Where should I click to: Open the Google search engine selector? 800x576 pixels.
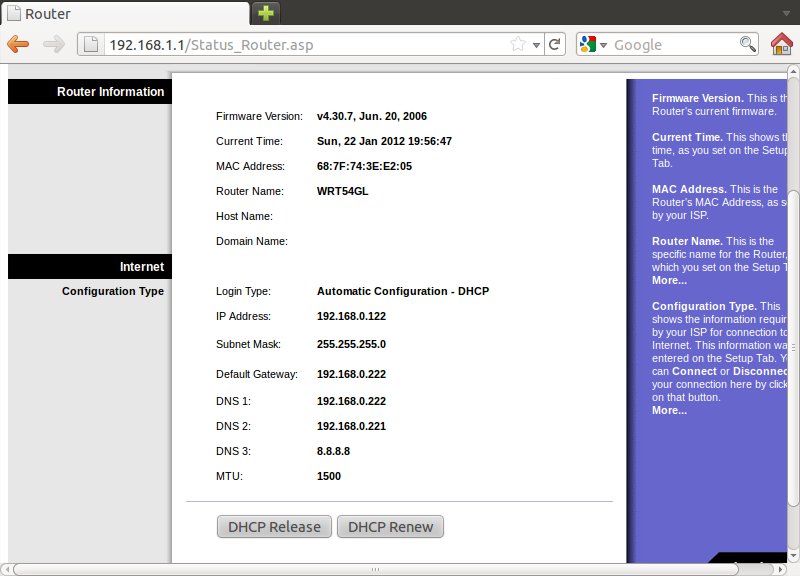592,44
